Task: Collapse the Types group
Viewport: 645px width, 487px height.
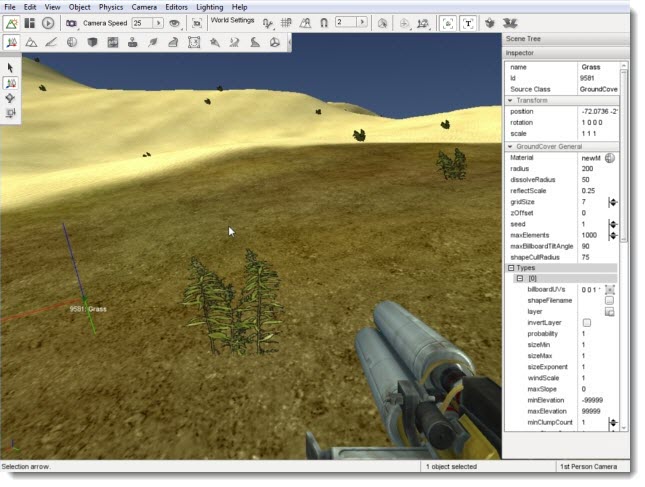Action: 511,268
